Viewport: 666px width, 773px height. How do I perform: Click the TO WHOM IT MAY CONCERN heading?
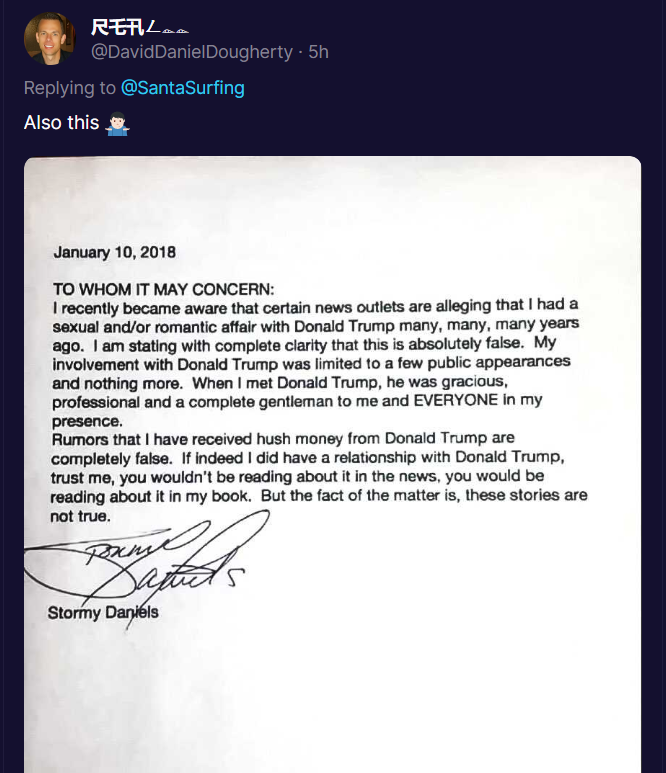click(163, 289)
